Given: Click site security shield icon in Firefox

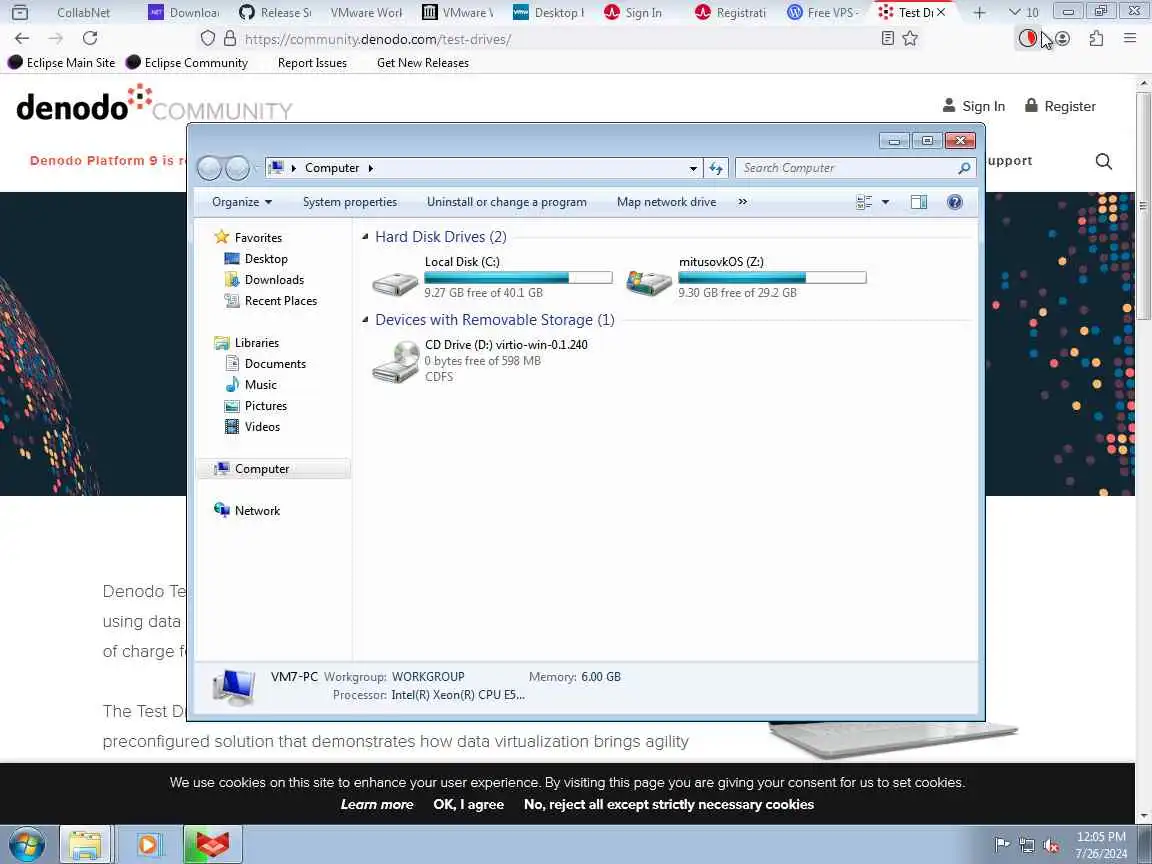Looking at the screenshot, I should (x=208, y=38).
